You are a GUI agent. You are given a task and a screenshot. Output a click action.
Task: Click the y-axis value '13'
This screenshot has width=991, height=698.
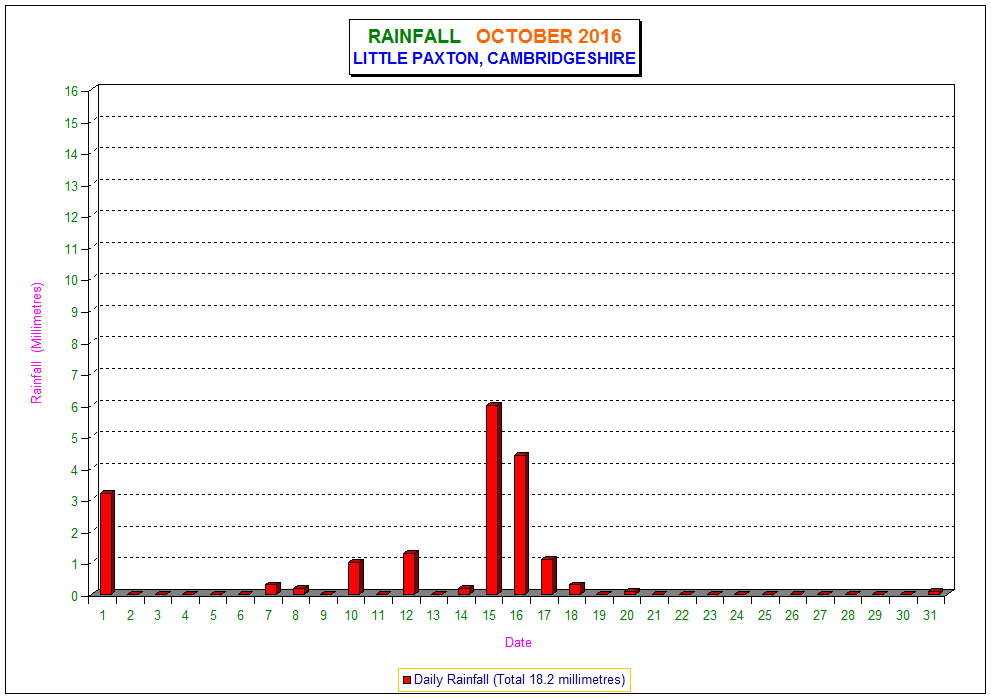point(71,186)
